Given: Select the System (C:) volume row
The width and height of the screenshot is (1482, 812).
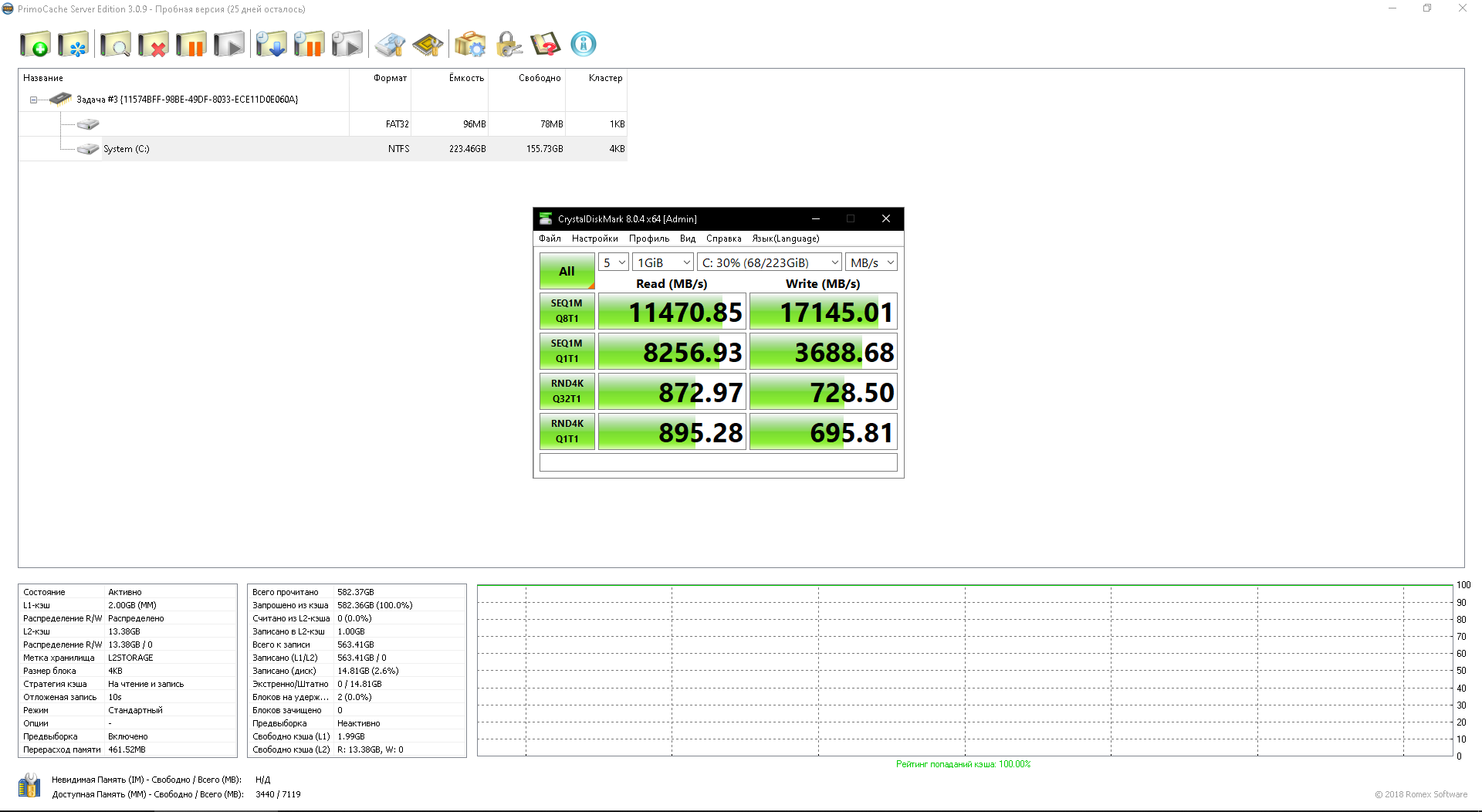Looking at the screenshot, I should click(323, 149).
